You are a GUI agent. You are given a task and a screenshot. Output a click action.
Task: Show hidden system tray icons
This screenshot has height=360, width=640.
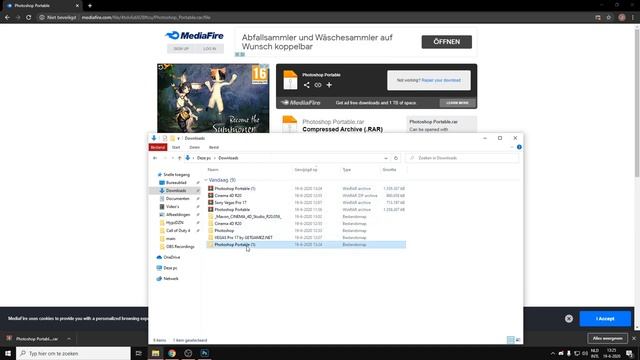click(x=553, y=353)
